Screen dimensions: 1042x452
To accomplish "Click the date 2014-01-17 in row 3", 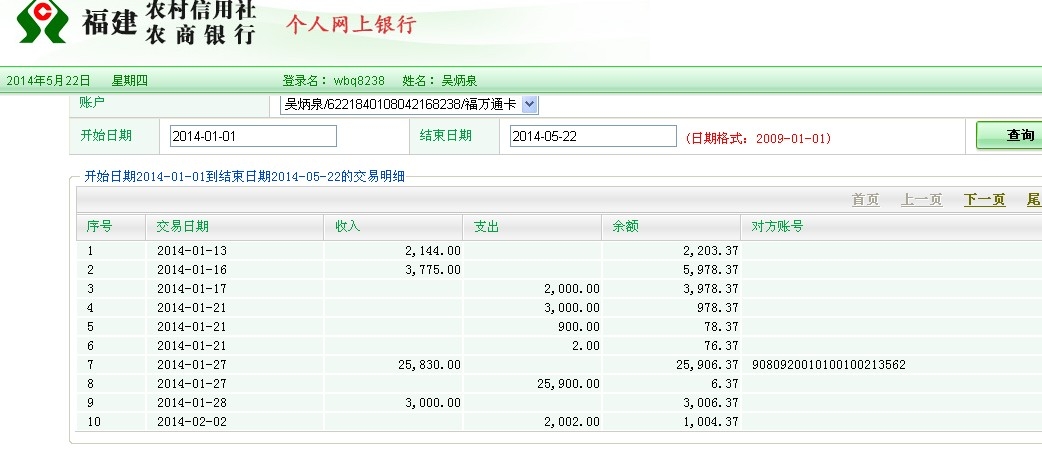I will click(191, 289).
